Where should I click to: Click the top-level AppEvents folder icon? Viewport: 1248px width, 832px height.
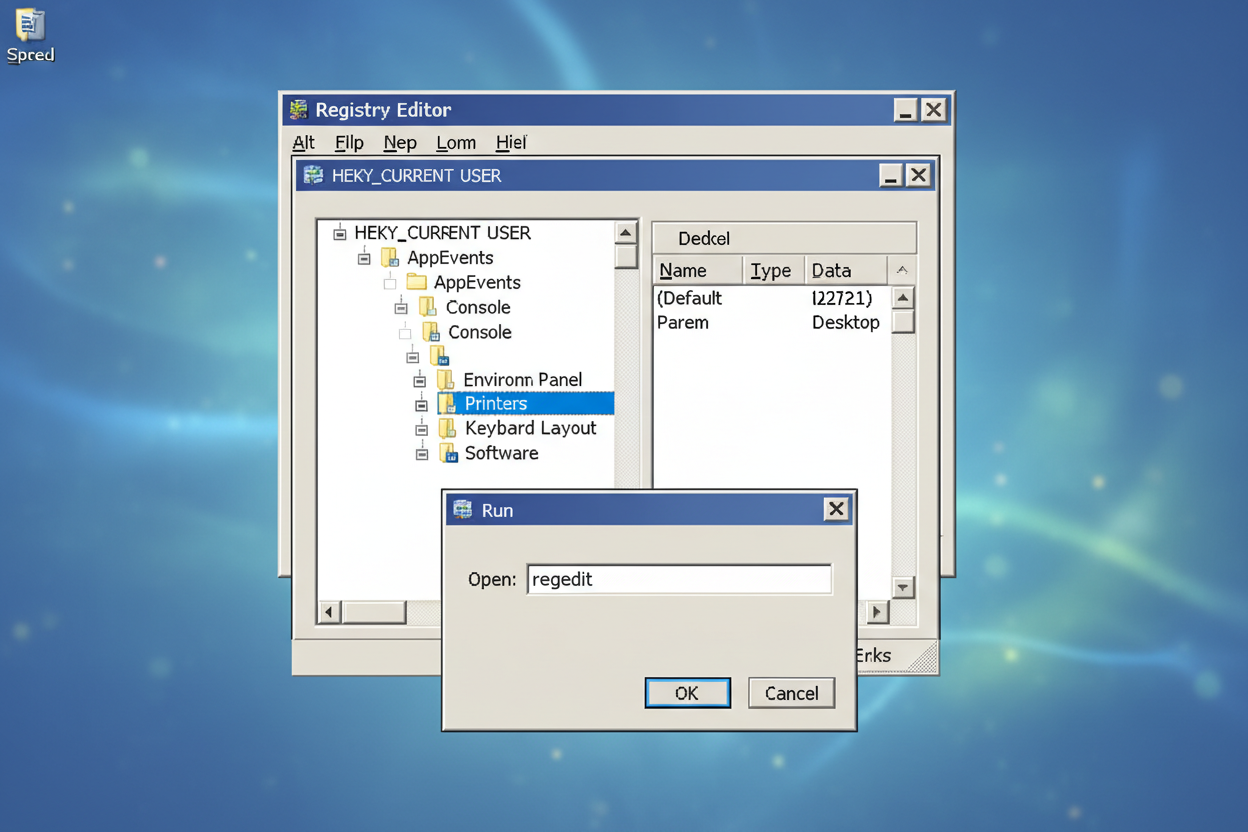pyautogui.click(x=390, y=258)
